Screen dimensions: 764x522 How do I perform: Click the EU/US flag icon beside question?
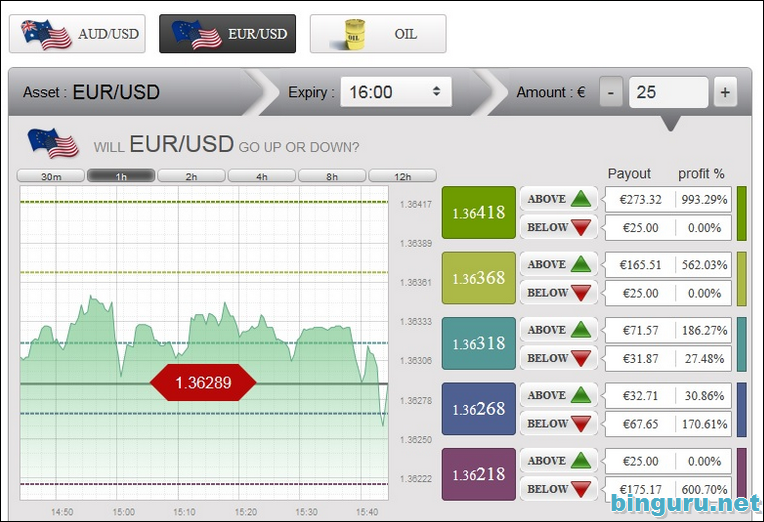coord(54,144)
